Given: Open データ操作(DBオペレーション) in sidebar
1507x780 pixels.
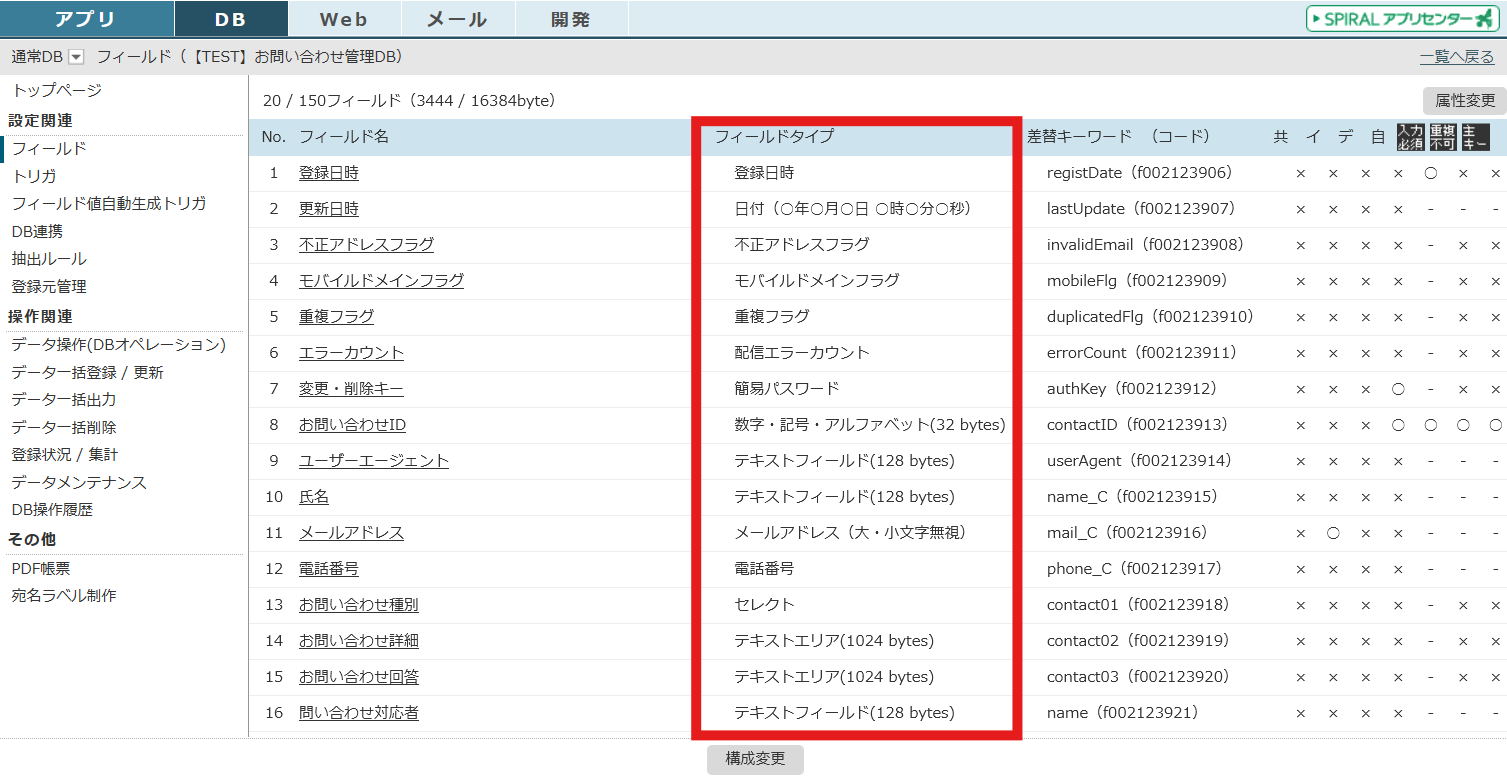Looking at the screenshot, I should tap(118, 345).
